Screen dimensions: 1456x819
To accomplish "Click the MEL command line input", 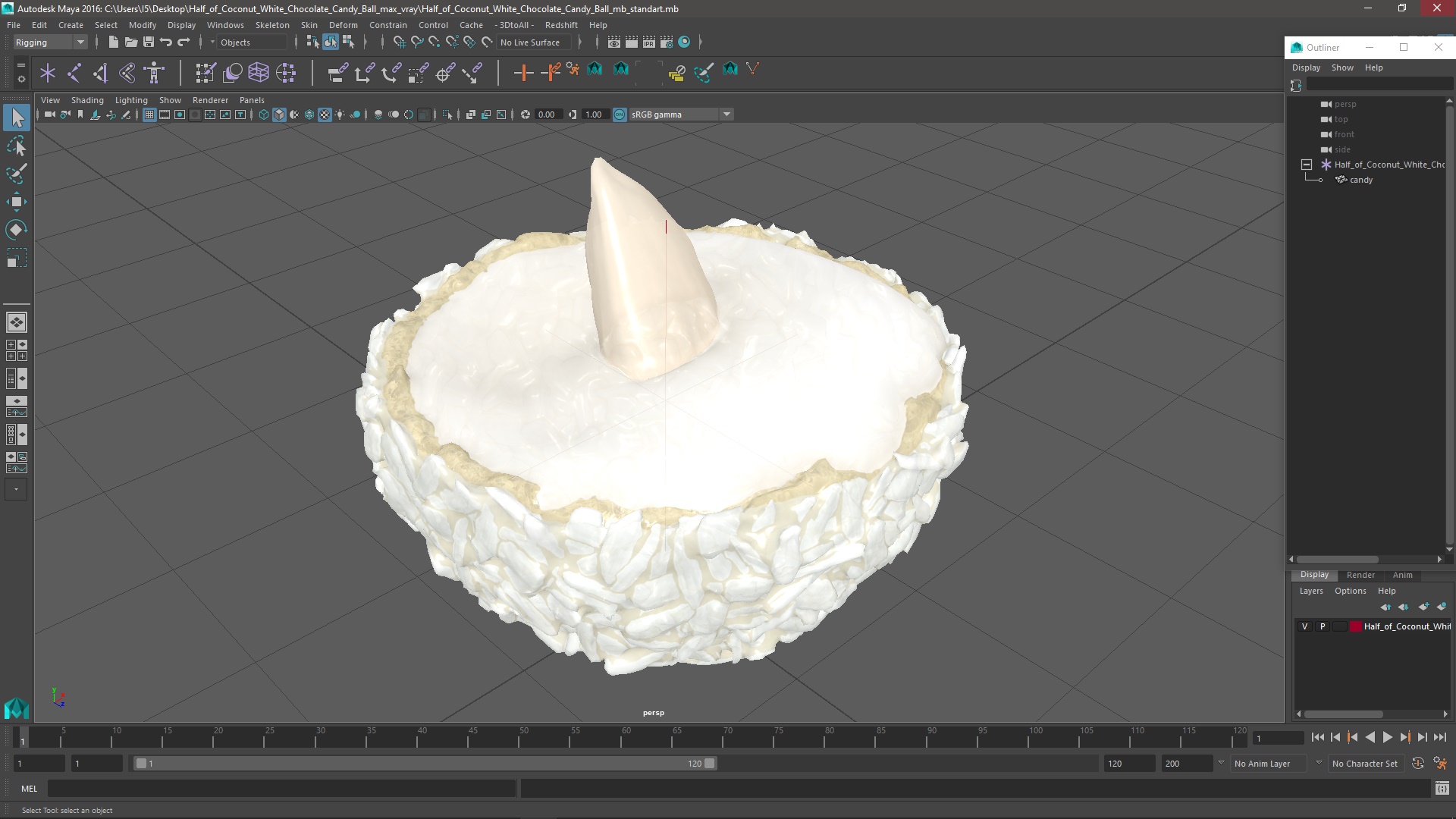I will tap(281, 789).
